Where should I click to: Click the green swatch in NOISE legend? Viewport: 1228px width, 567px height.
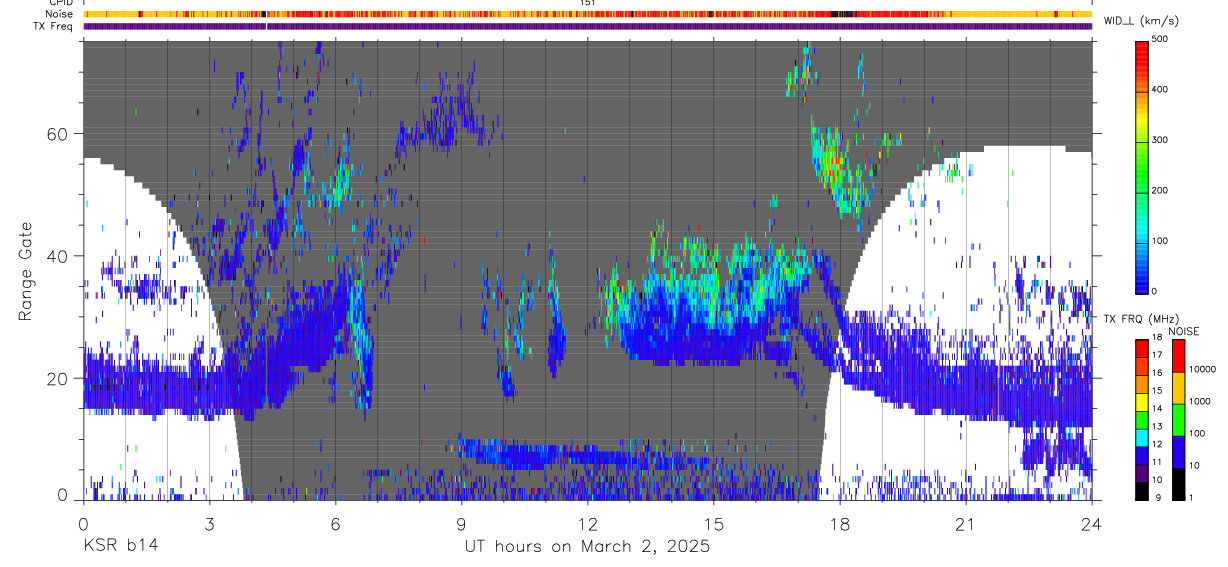[x=1179, y=420]
